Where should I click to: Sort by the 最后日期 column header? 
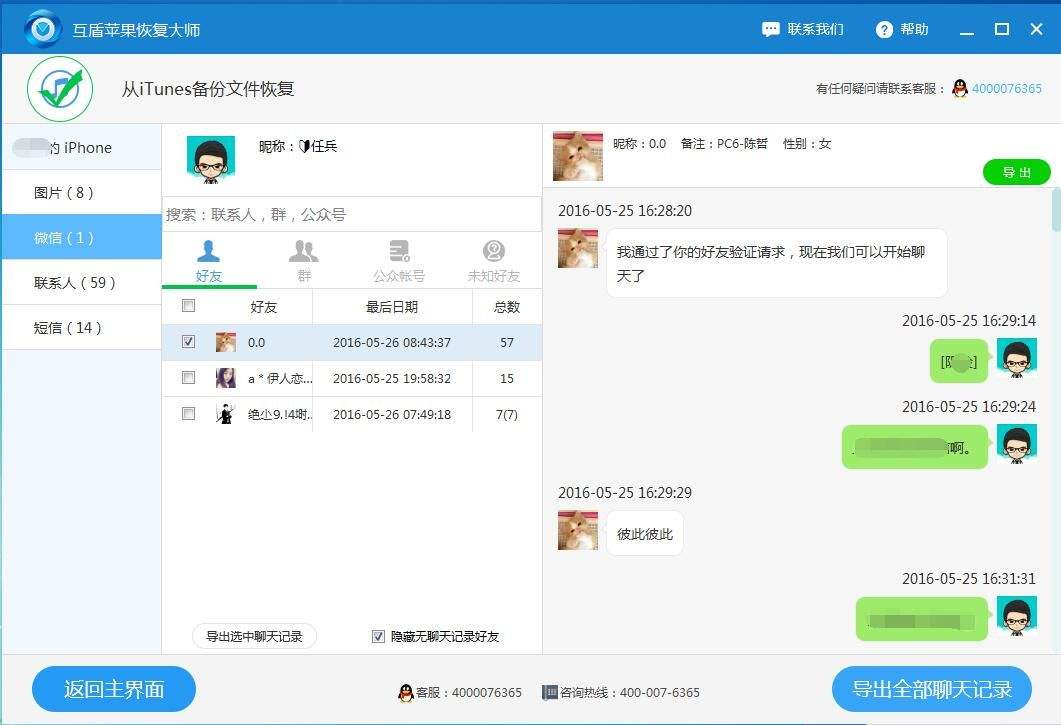(392, 307)
